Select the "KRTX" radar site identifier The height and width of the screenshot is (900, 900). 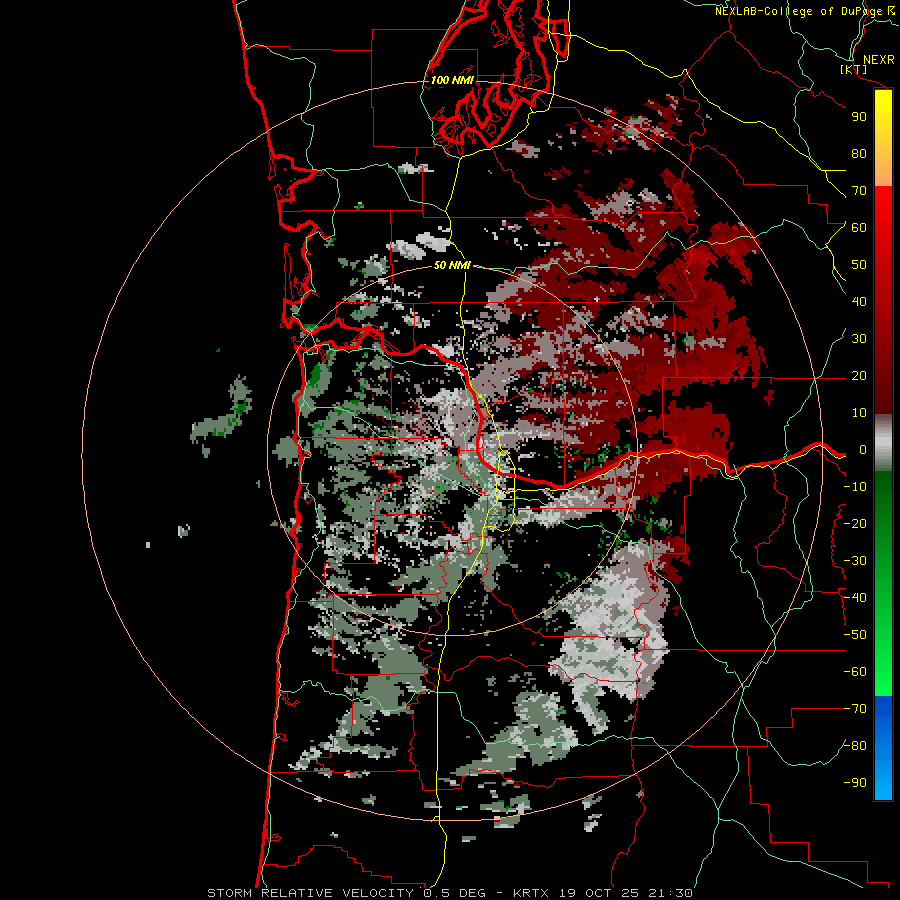tap(531, 893)
